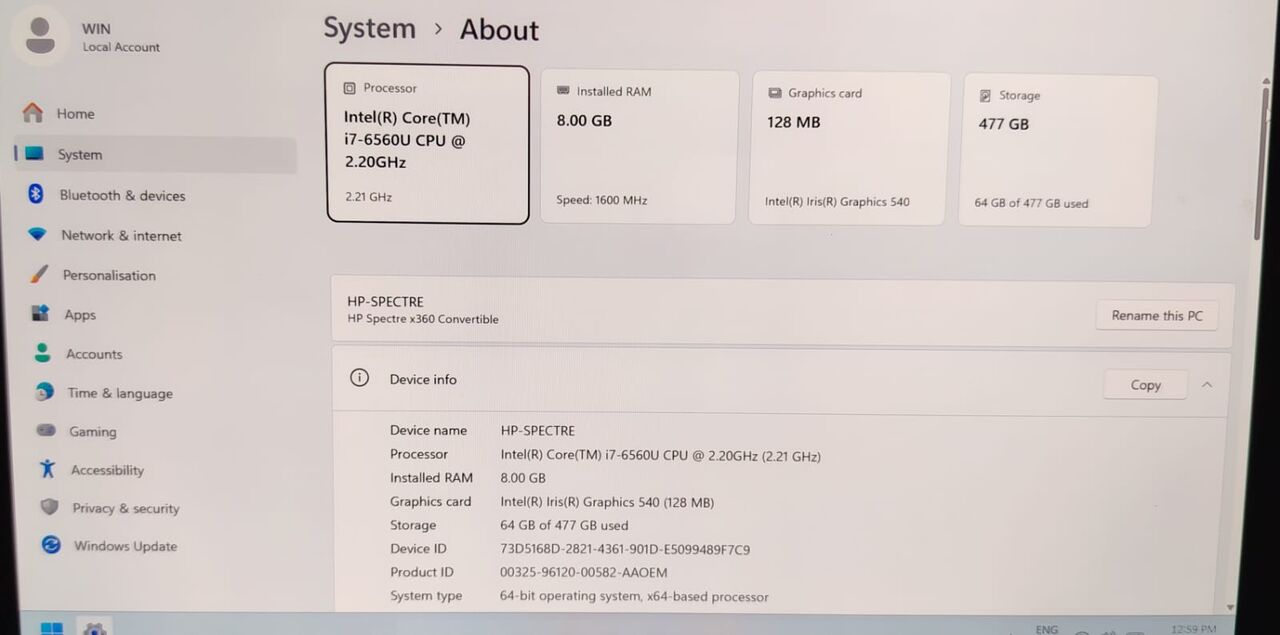Click the Bluetooth icon in sidebar
The width and height of the screenshot is (1280, 635).
click(x=36, y=194)
